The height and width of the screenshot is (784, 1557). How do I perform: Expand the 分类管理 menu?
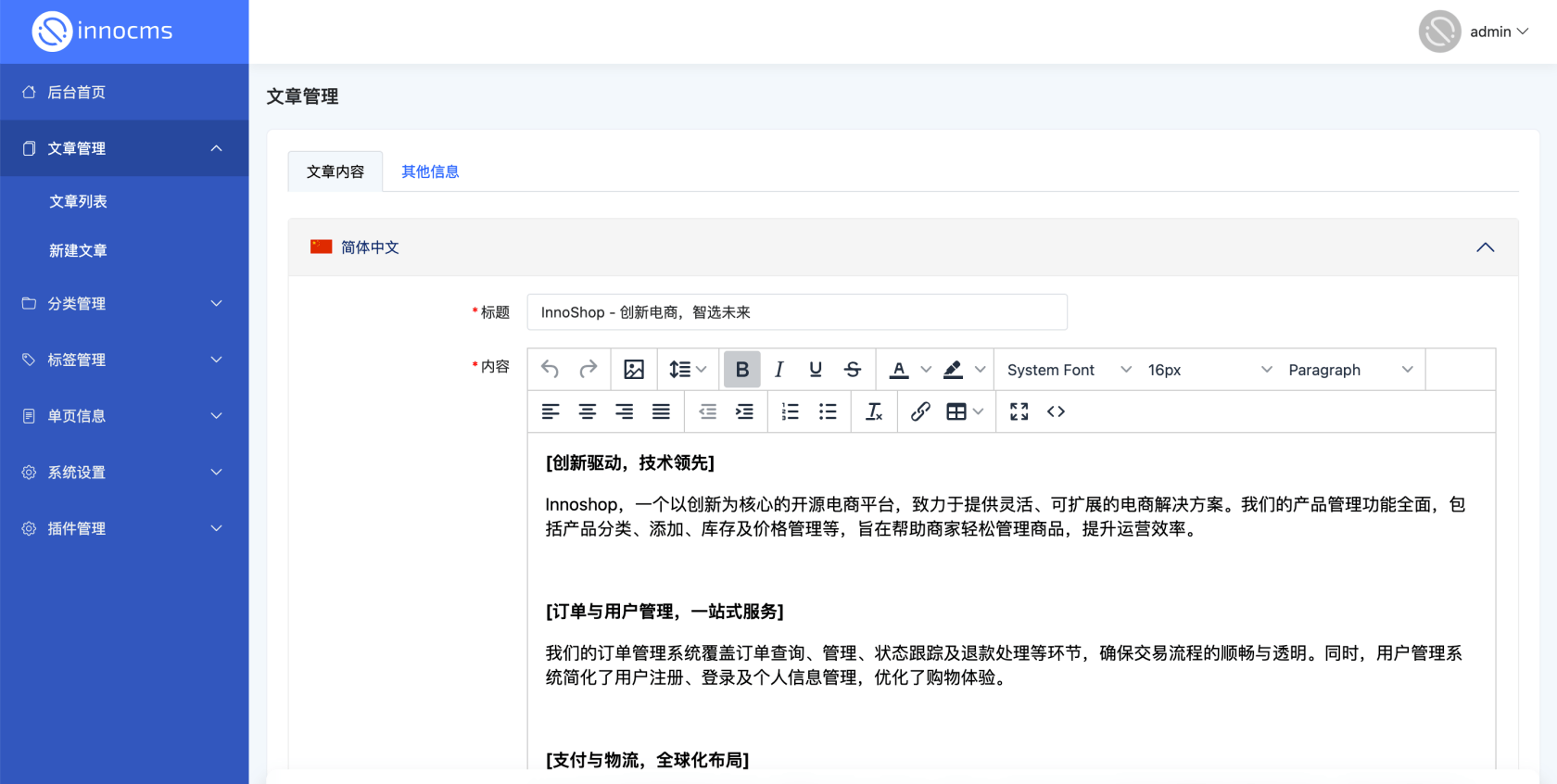tap(124, 303)
